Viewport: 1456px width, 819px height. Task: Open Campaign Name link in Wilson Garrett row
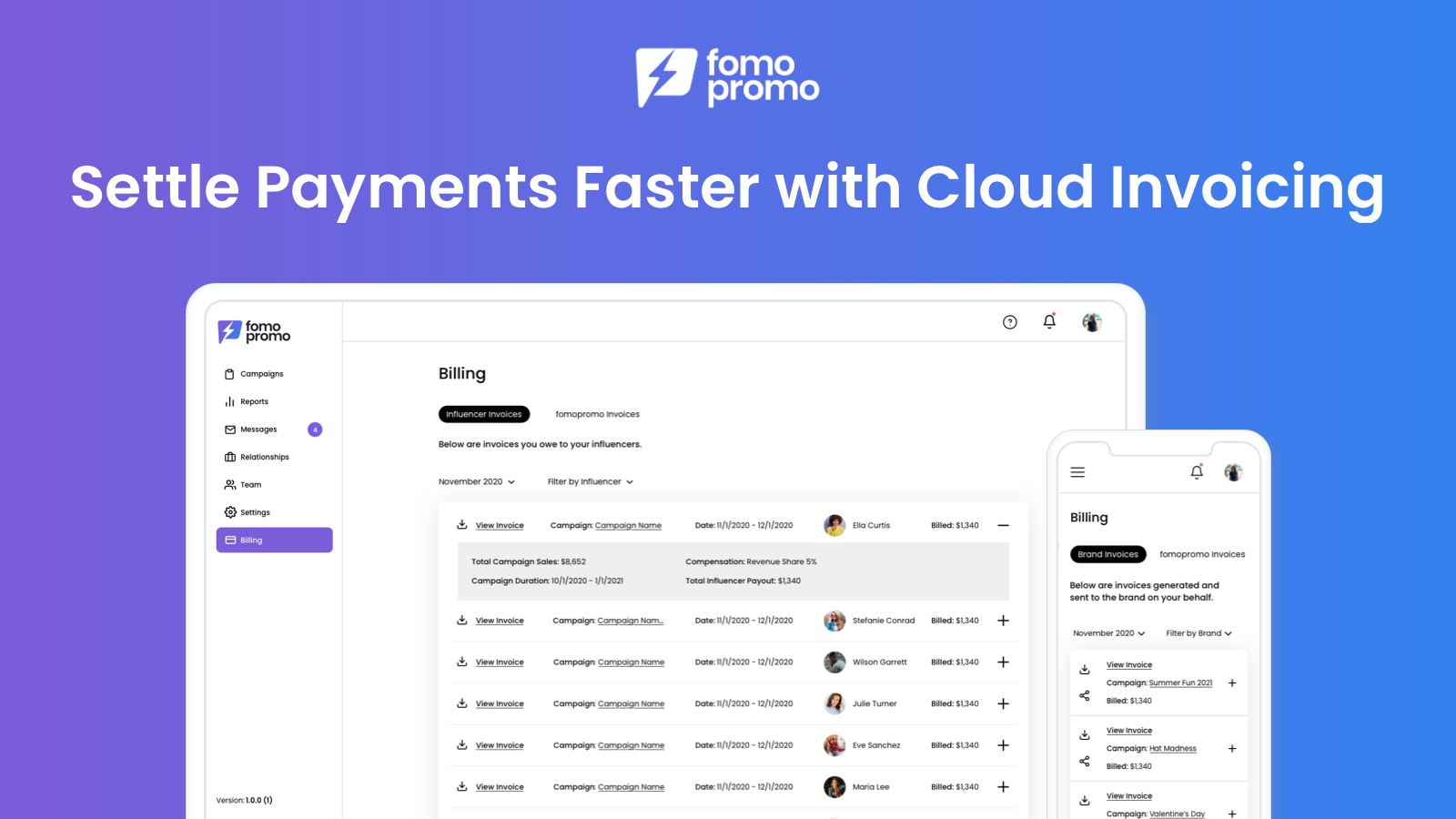(631, 662)
